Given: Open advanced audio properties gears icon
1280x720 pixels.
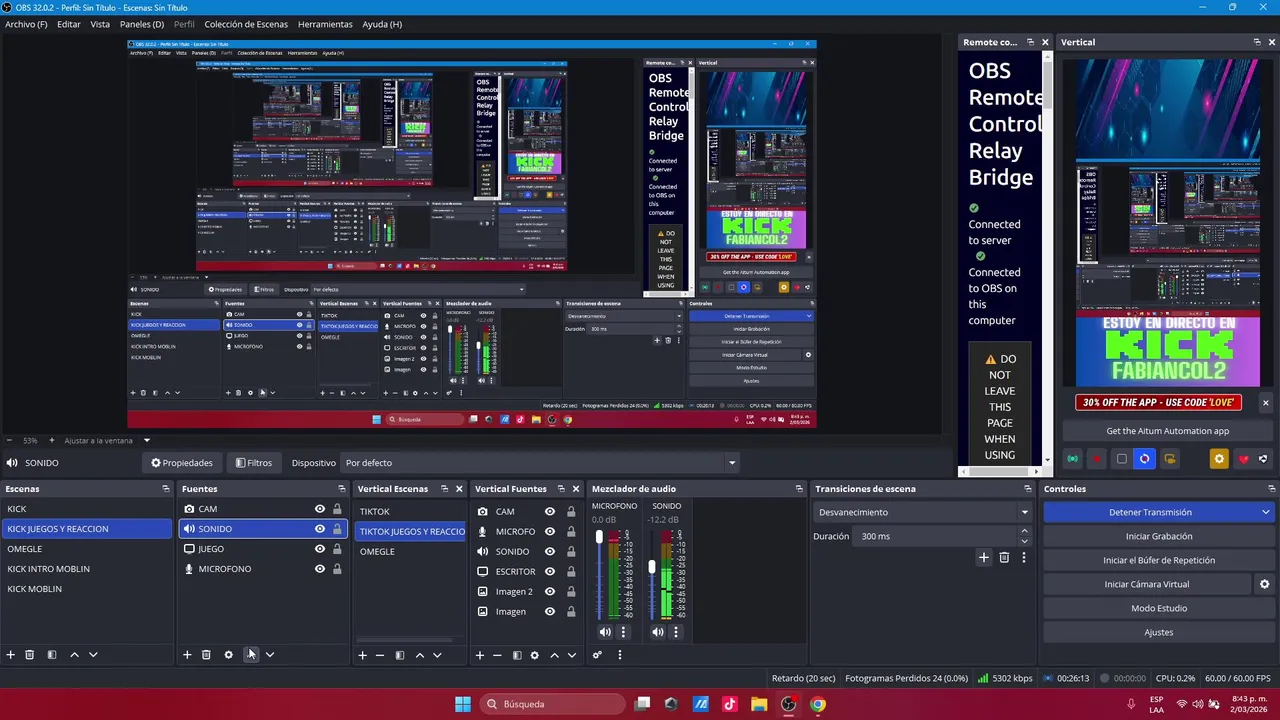Looking at the screenshot, I should pos(598,655).
